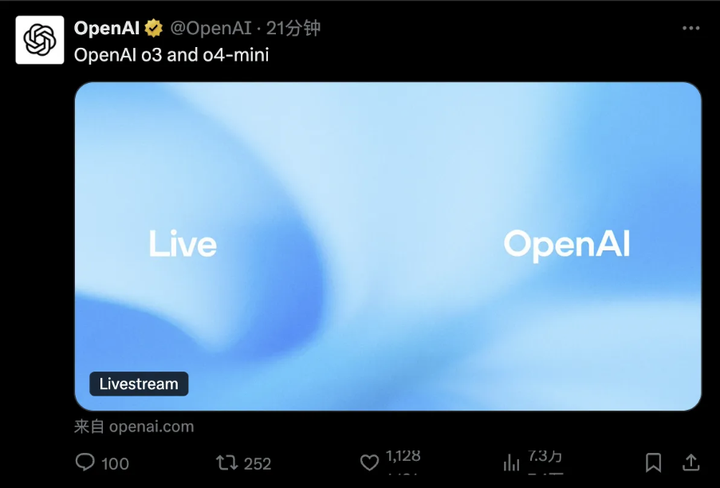This screenshot has height=488, width=720.
Task: Click the OpenAI wordmark on the preview card
Action: click(567, 245)
